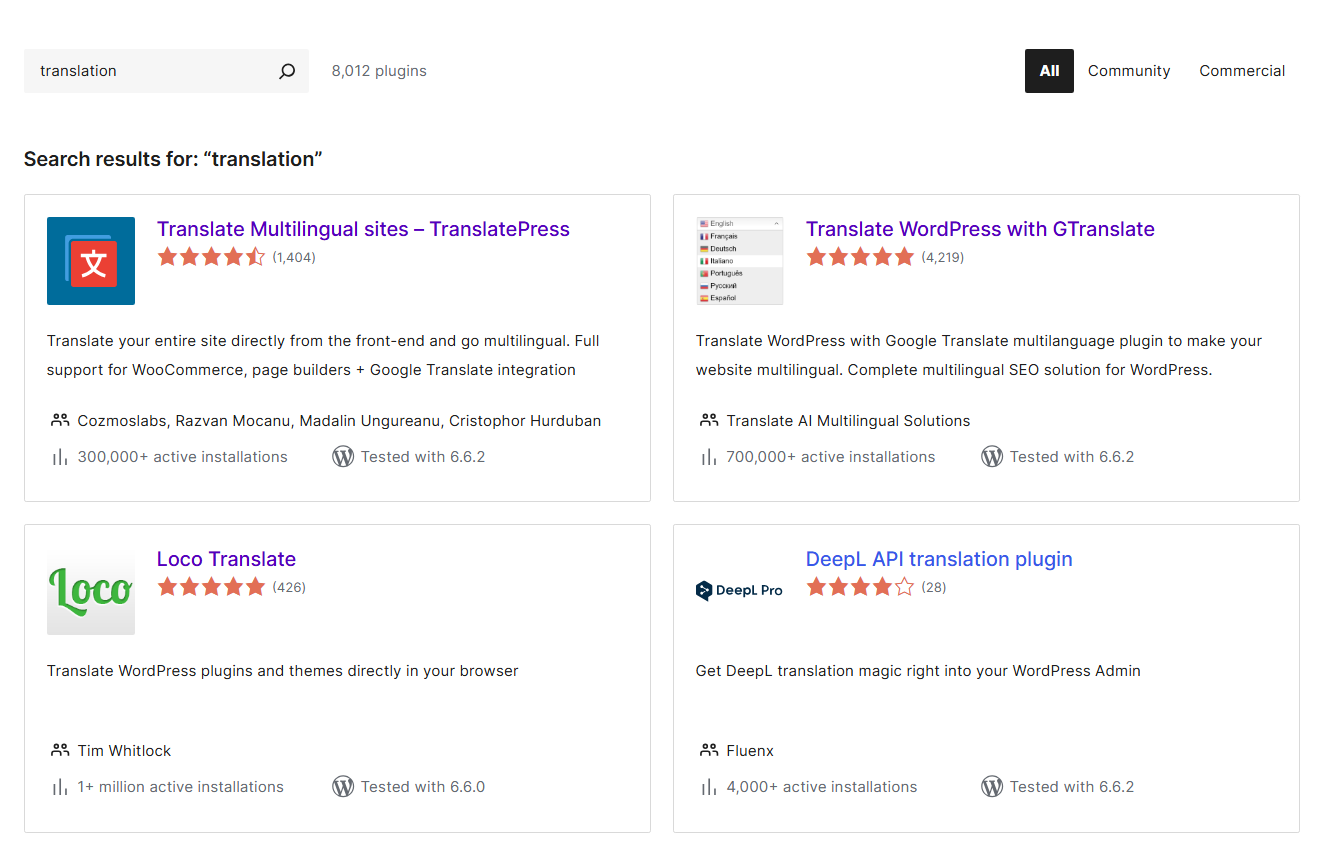
Task: Click author icon beside Fluenx
Action: [x=709, y=751]
